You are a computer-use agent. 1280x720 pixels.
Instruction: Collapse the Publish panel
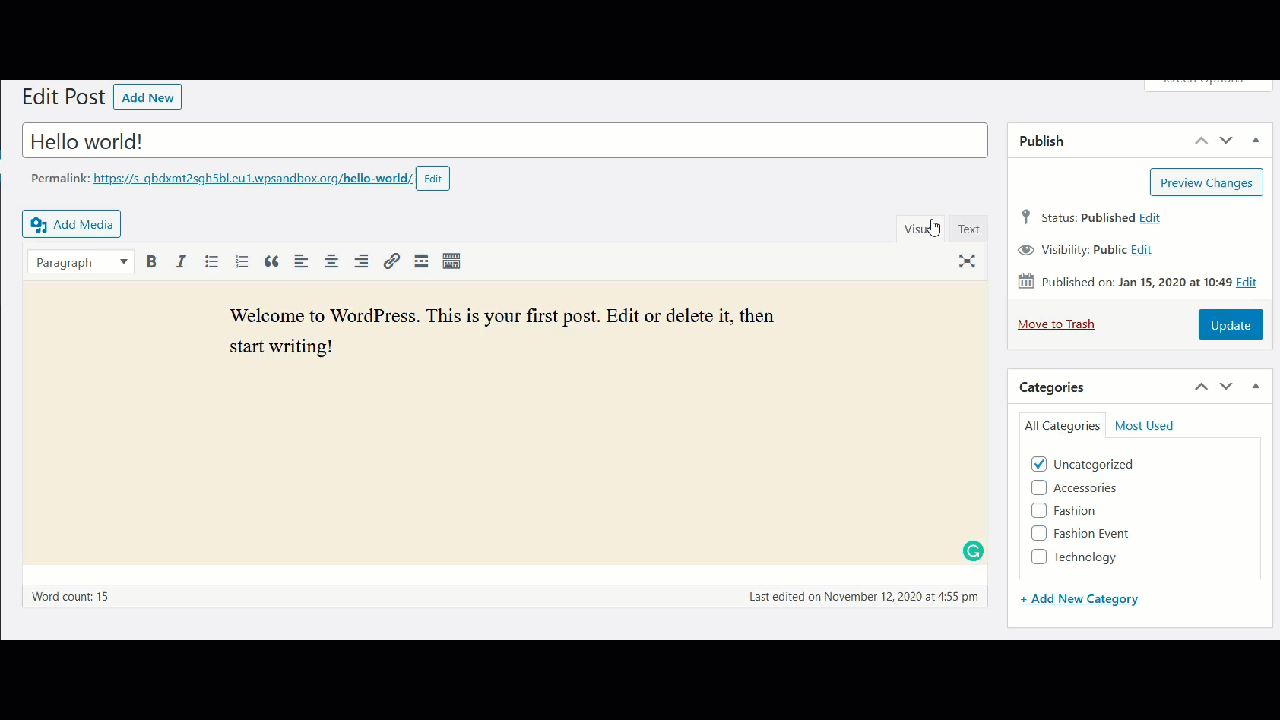coord(1255,140)
